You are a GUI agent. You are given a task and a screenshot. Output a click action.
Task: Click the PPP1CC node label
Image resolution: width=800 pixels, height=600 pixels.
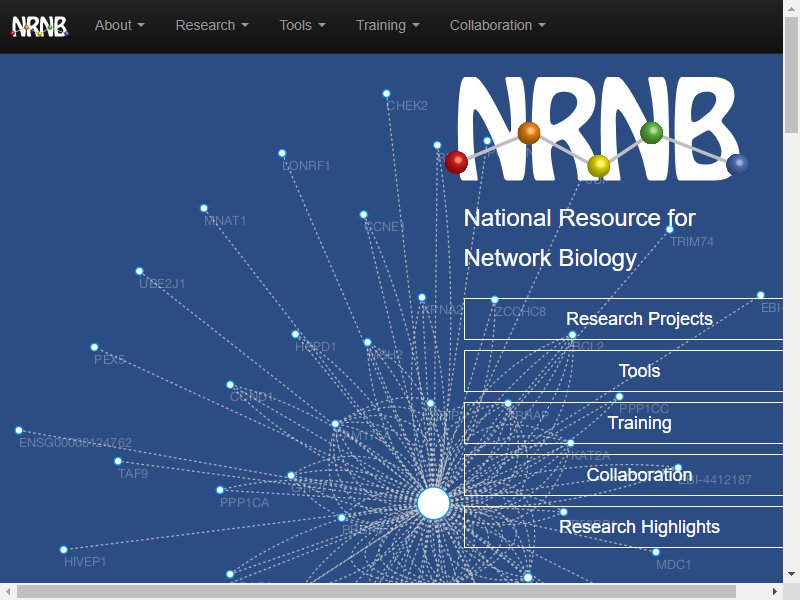pyautogui.click(x=644, y=409)
